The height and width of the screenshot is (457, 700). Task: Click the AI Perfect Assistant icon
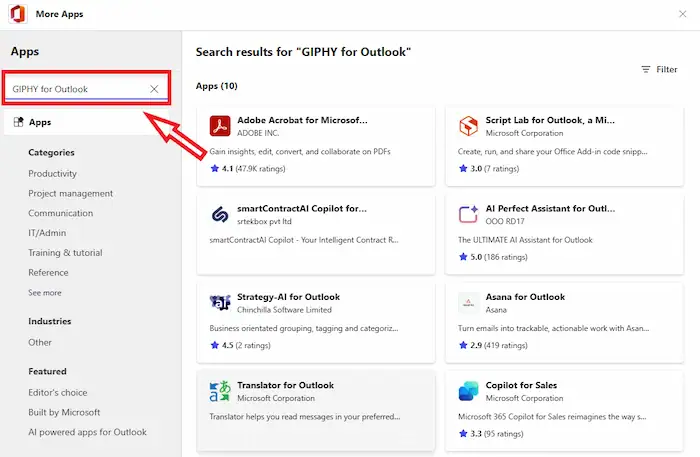pos(468,215)
